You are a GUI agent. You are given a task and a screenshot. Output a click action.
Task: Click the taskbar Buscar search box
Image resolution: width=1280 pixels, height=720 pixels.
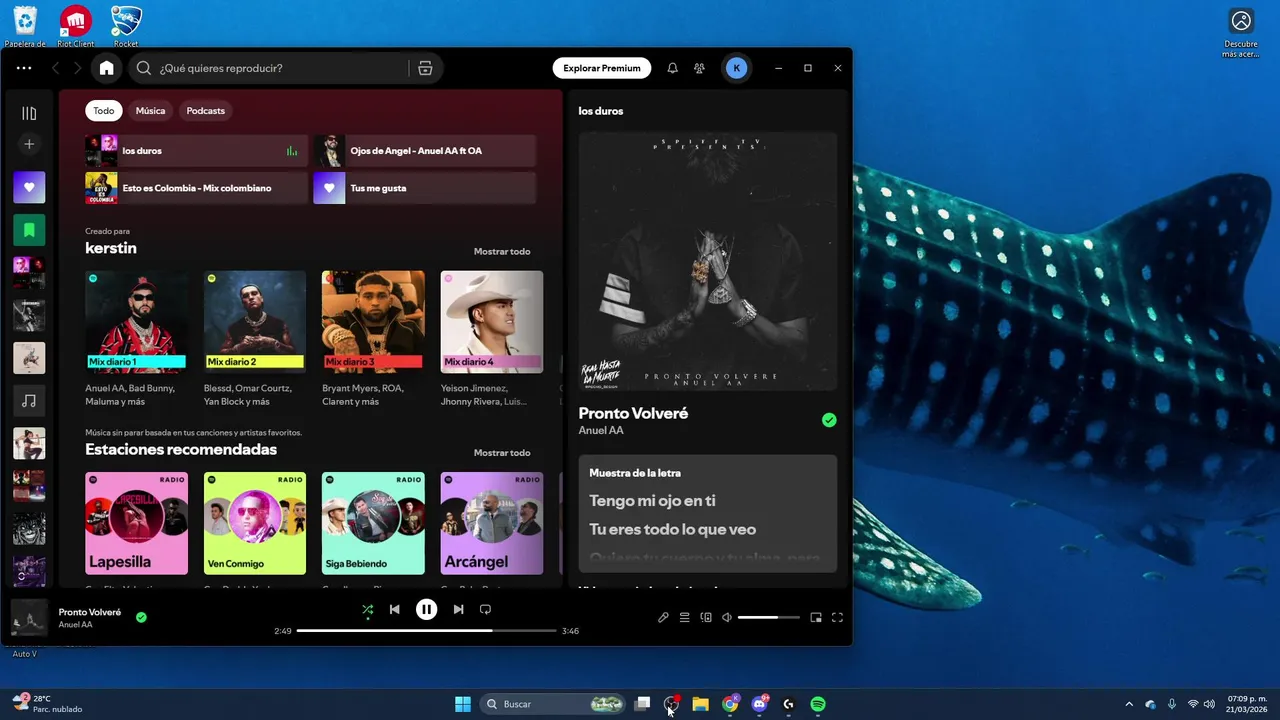pos(553,704)
